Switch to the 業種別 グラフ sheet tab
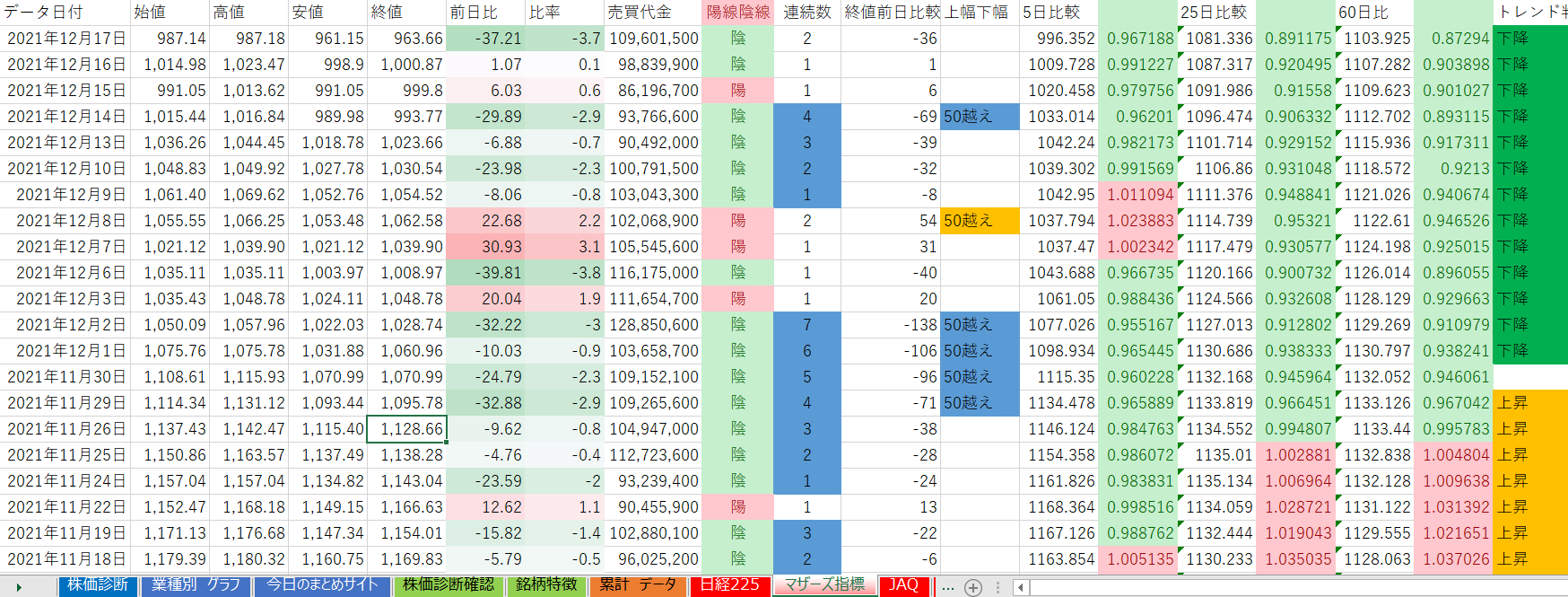The image size is (1568, 597). click(196, 585)
